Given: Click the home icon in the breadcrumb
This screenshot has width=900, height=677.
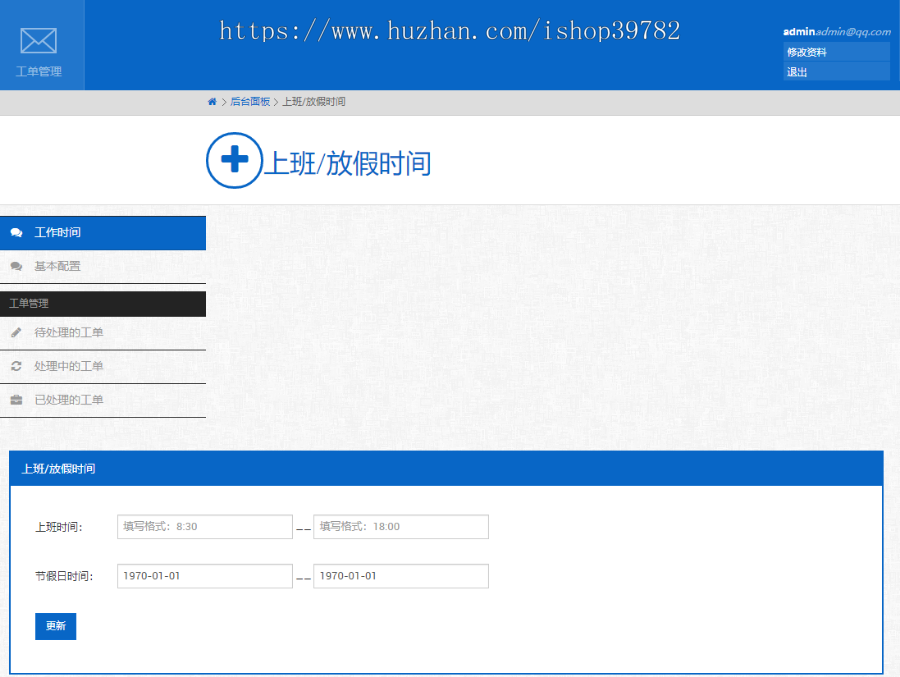Looking at the screenshot, I should point(212,102).
